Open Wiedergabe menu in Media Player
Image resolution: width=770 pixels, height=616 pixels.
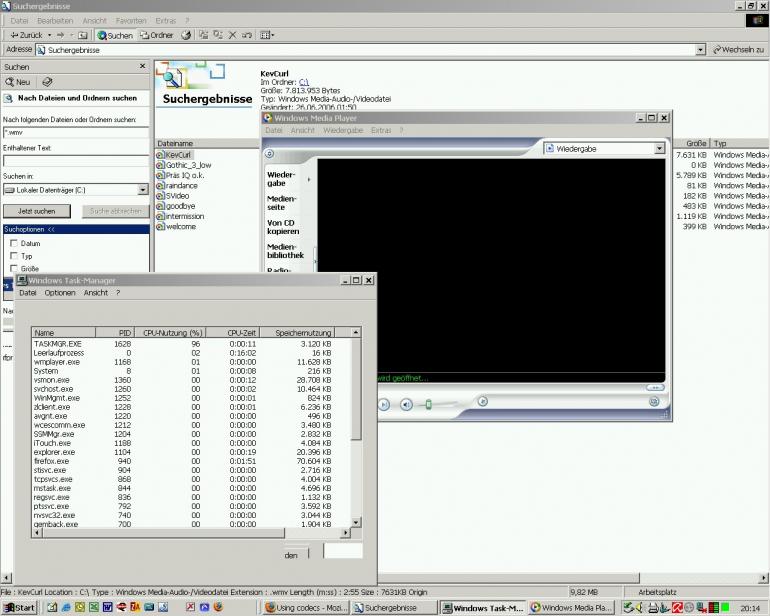pos(343,130)
